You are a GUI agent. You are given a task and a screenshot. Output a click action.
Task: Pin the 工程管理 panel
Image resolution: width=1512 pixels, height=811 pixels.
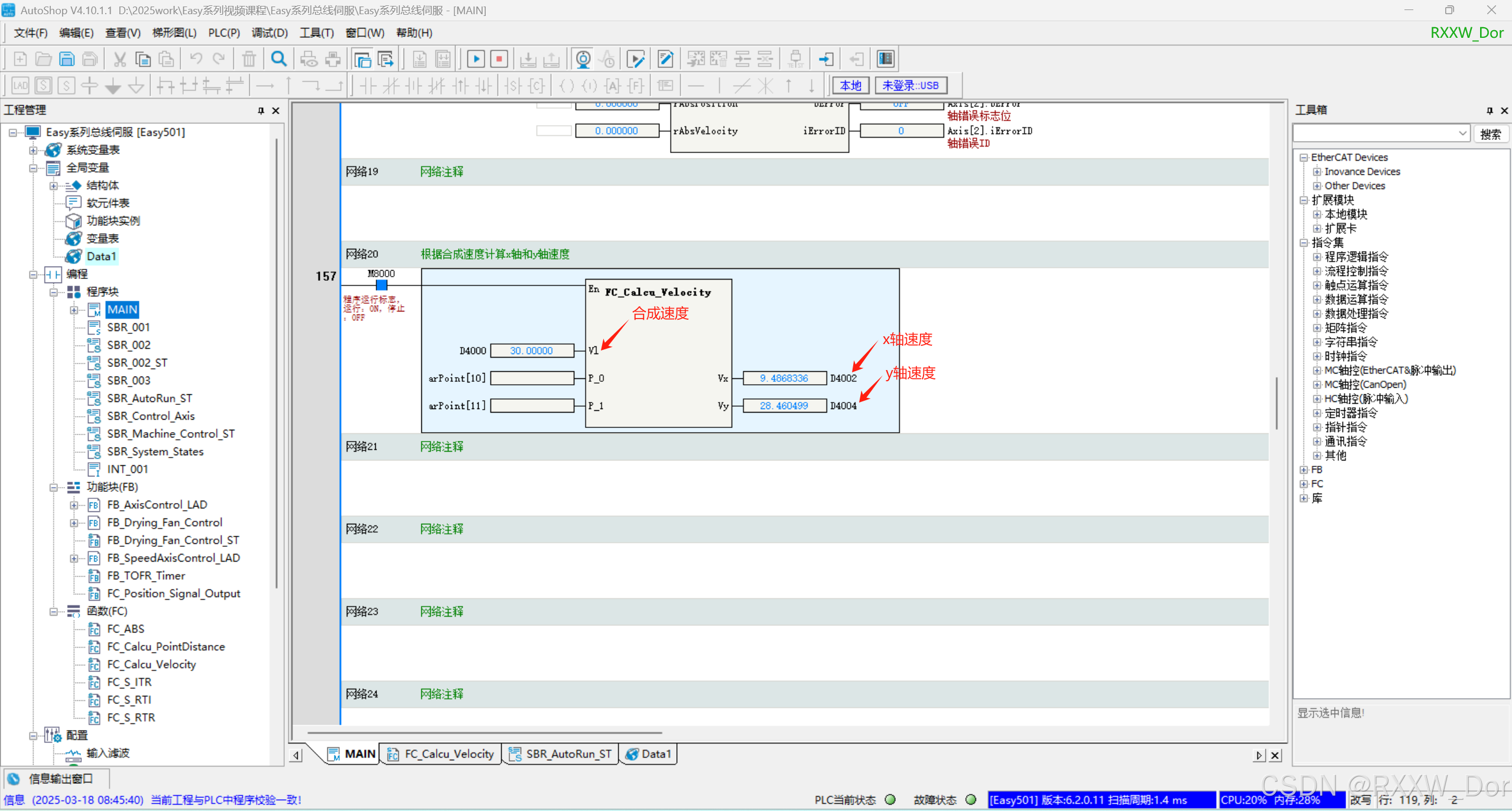tap(261, 111)
